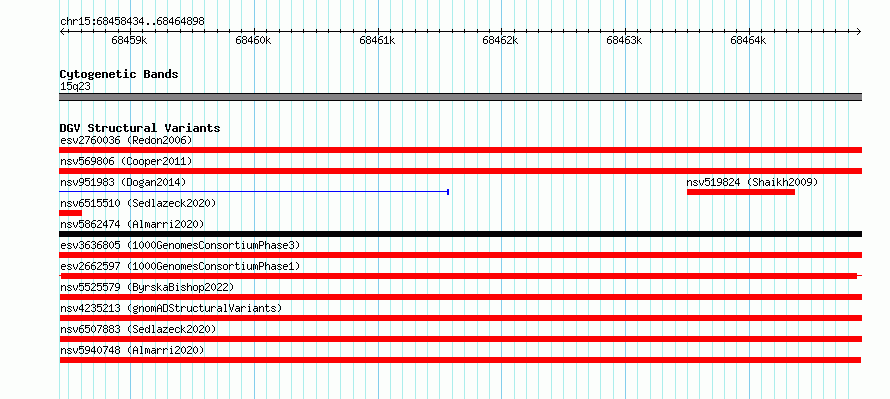Select the red bar under esv2662597

coord(460,276)
